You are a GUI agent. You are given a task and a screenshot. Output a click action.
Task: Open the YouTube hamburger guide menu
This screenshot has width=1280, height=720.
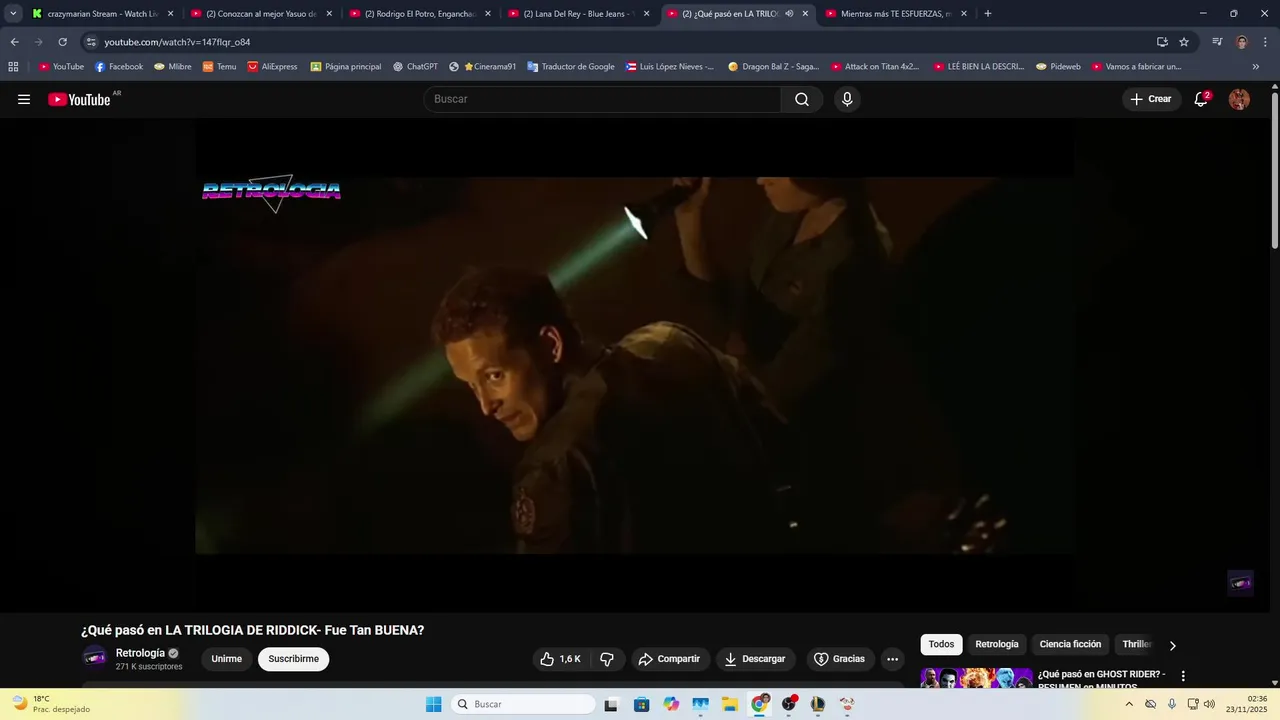24,99
